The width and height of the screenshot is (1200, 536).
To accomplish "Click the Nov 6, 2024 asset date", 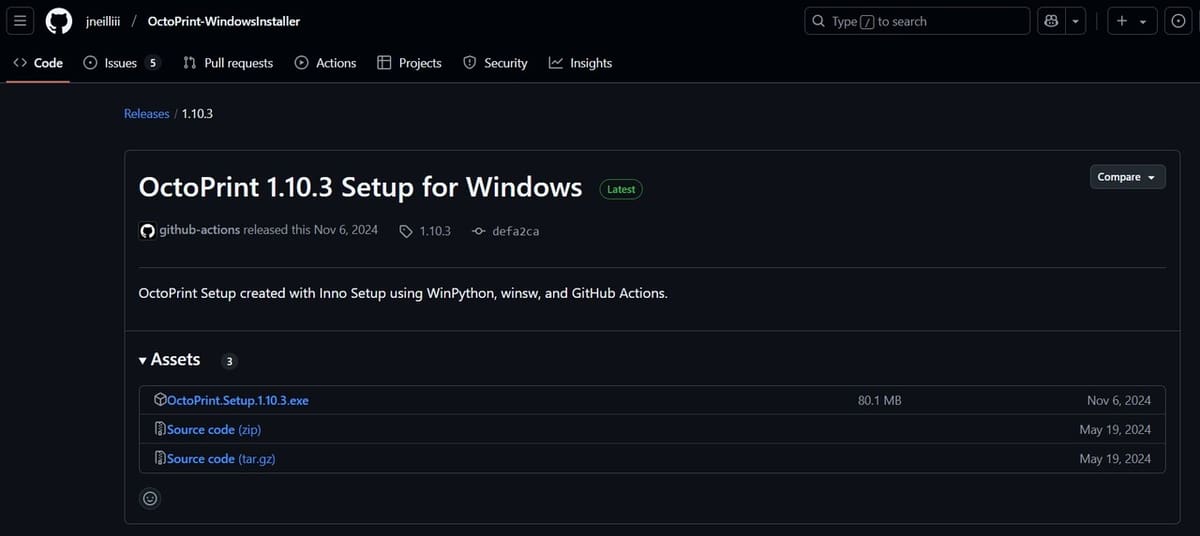I will pos(1119,400).
